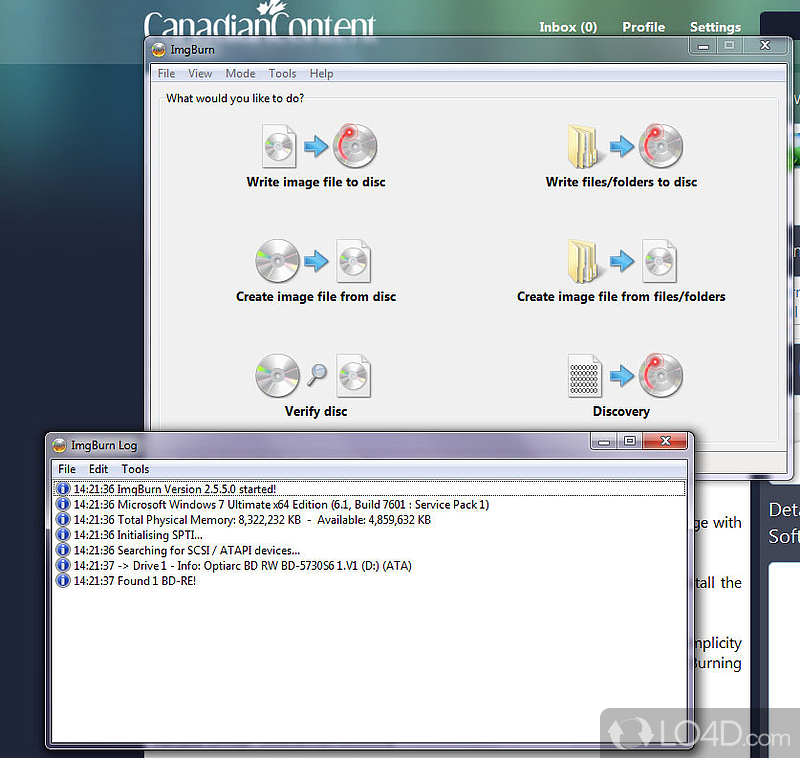The width and height of the screenshot is (800, 758).
Task: Click the 'Discovery' text label
Action: point(621,412)
